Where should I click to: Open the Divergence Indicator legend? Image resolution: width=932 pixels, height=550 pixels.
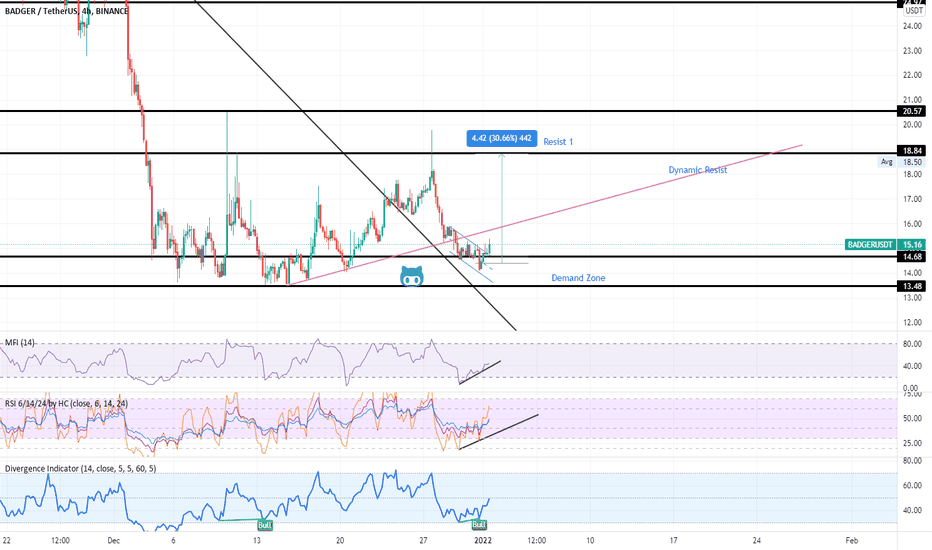(x=80, y=469)
